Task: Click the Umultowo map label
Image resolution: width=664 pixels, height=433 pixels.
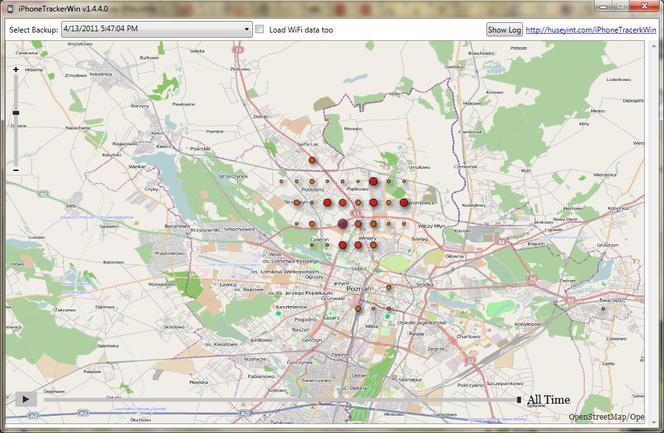Action: click(419, 167)
